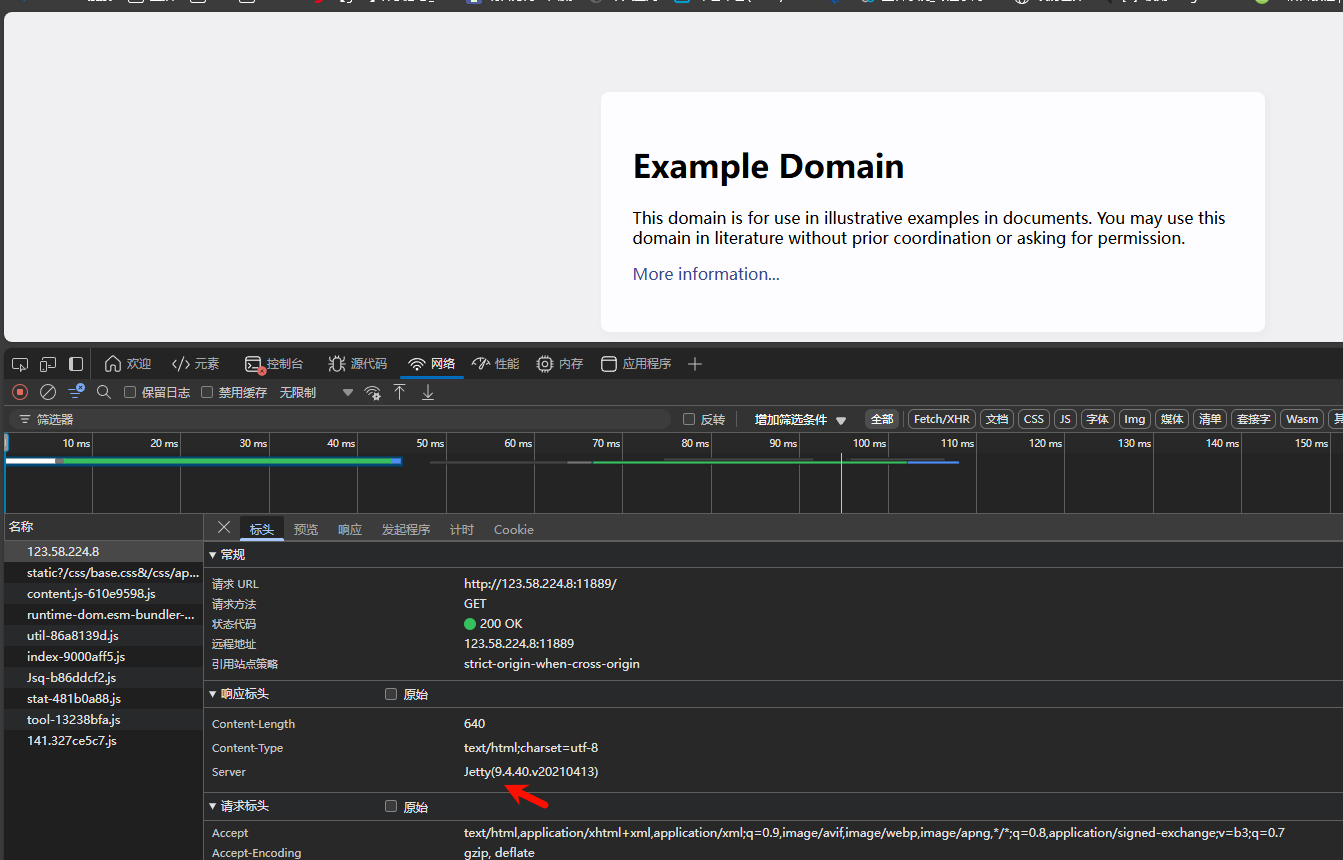Screen dimensions: 1343x860
Task: Click the record network log button
Action: pyautogui.click(x=20, y=392)
